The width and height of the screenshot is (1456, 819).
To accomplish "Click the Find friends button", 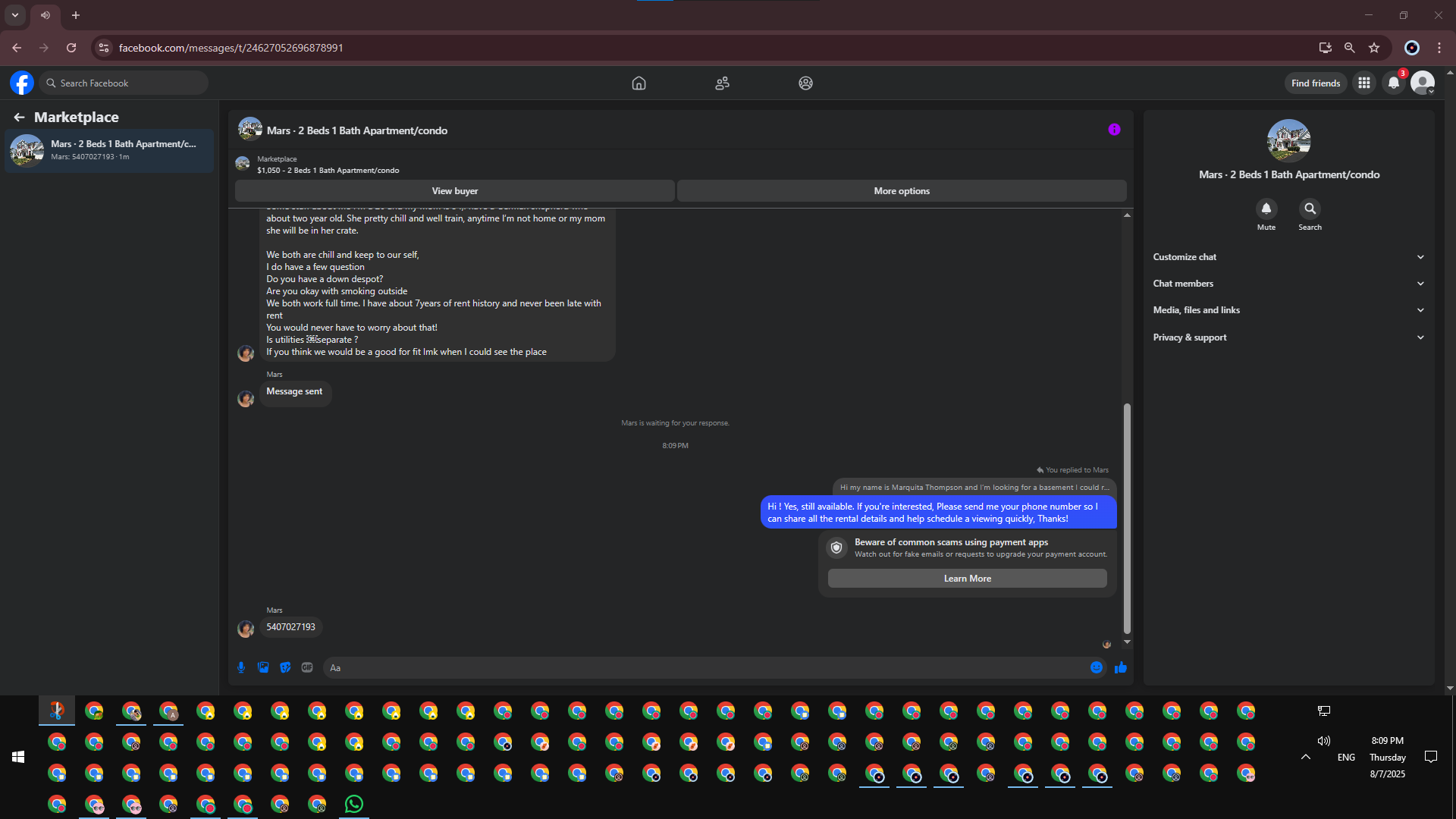I will click(x=1316, y=83).
